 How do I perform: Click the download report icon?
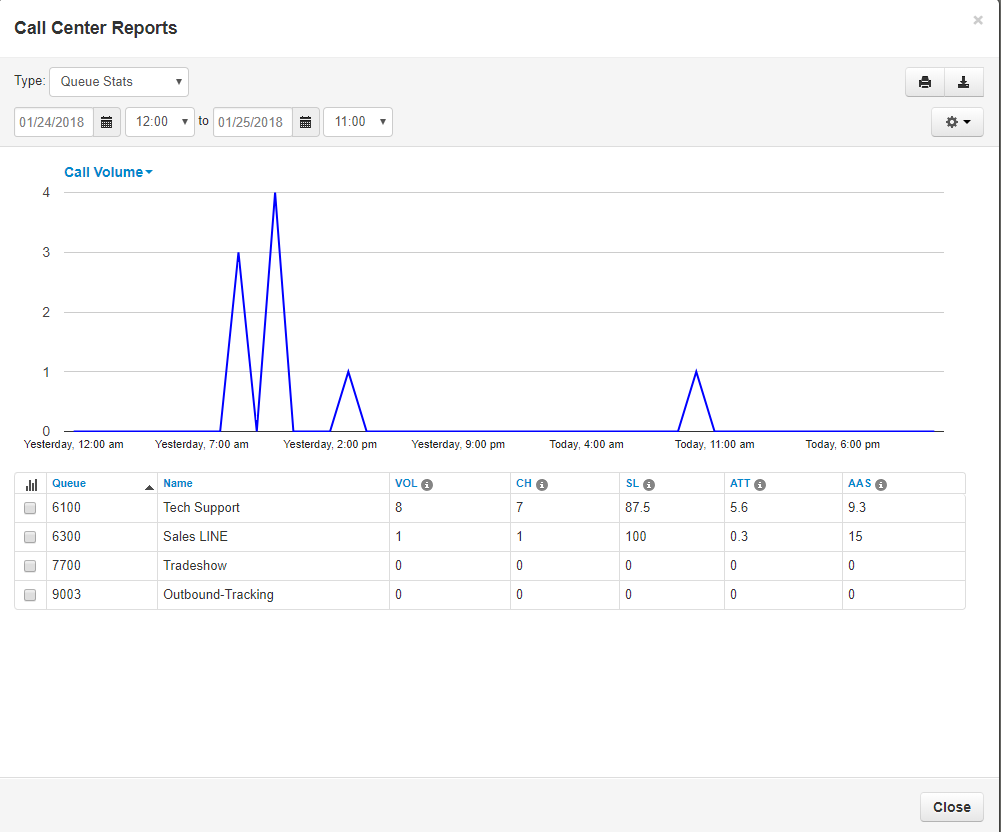[x=964, y=82]
